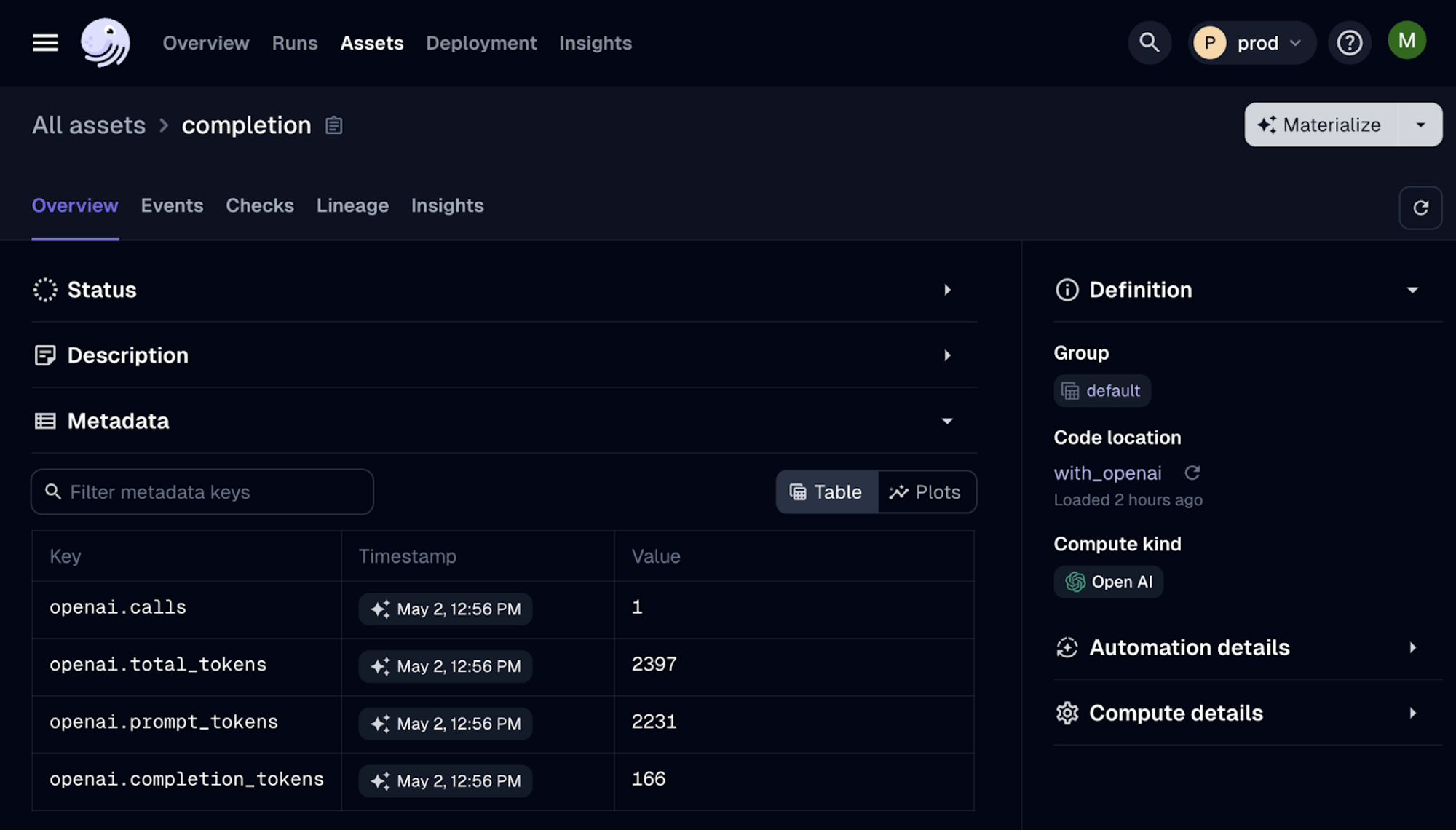Go to Deployment in top navigation

click(481, 43)
